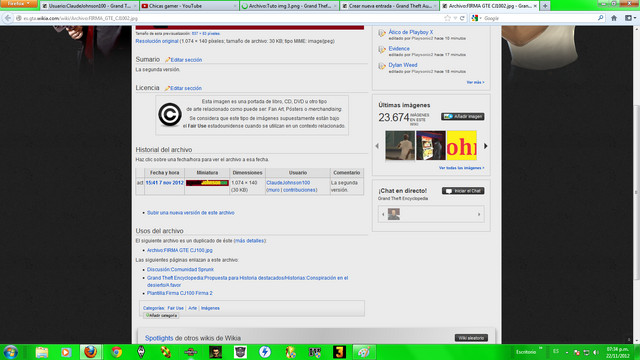Bookmark this page with the star icon
Viewport: 640px width, 360px height.
[447, 18]
